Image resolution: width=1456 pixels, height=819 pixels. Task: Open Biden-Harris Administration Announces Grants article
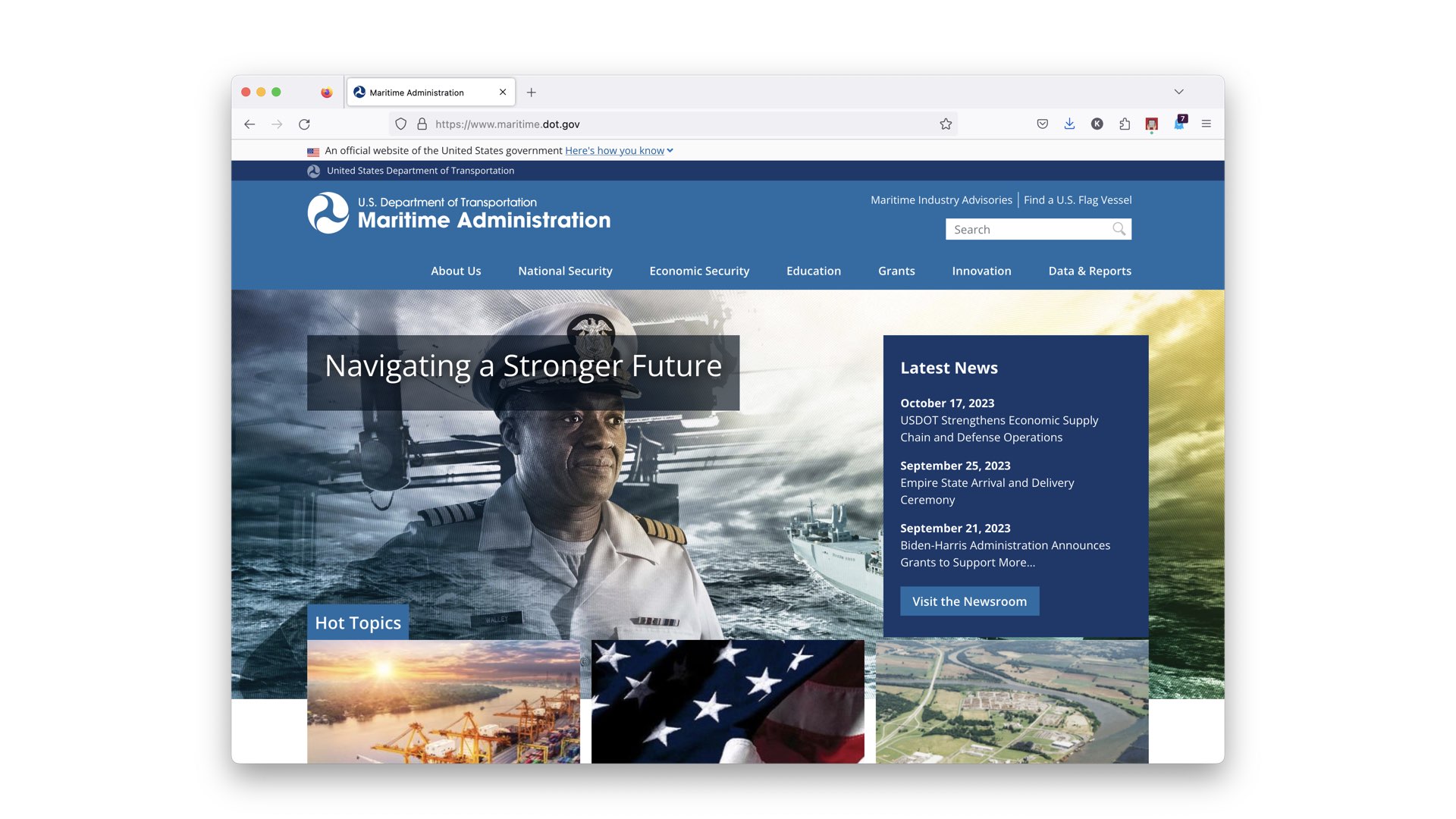point(1005,554)
